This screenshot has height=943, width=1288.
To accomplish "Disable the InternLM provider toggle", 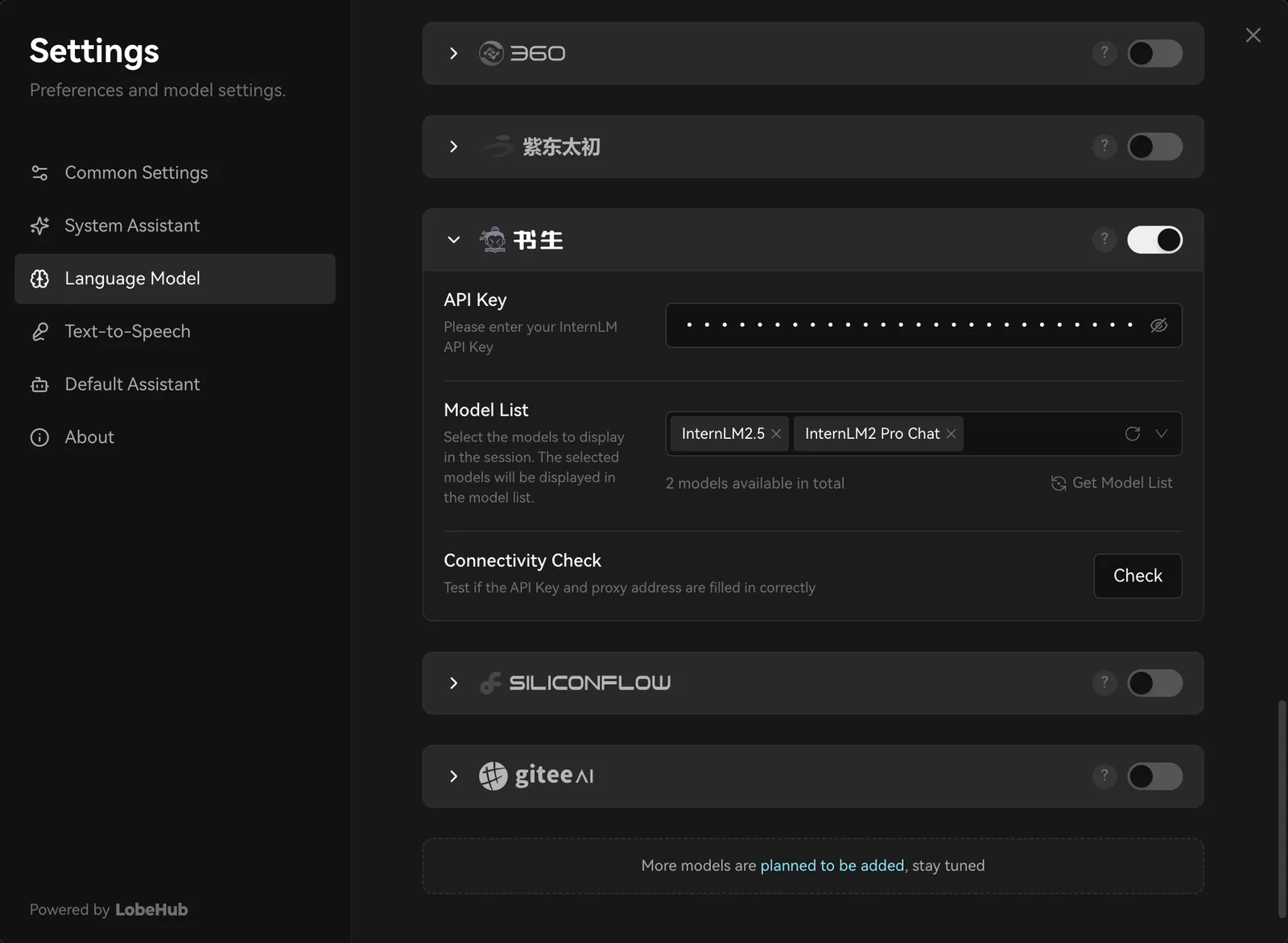I will pyautogui.click(x=1154, y=240).
